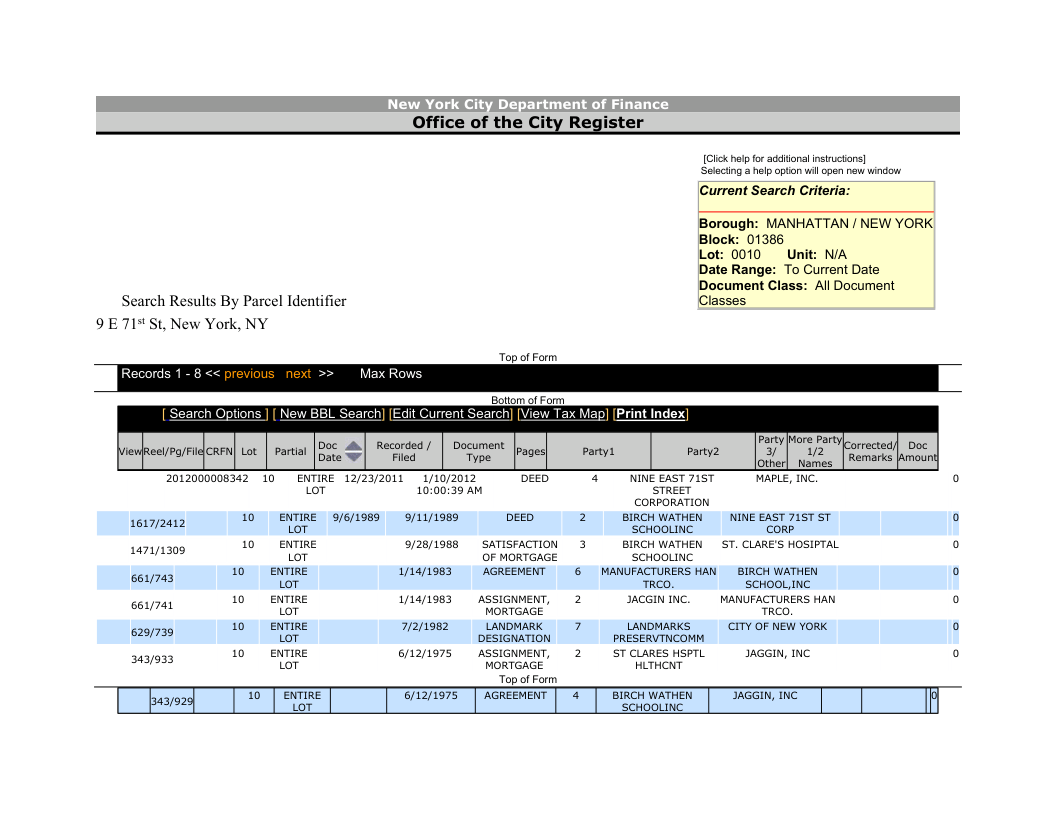Screen dimensions: 1056x816
Task: Click the Office of the City Register title
Action: click(527, 123)
